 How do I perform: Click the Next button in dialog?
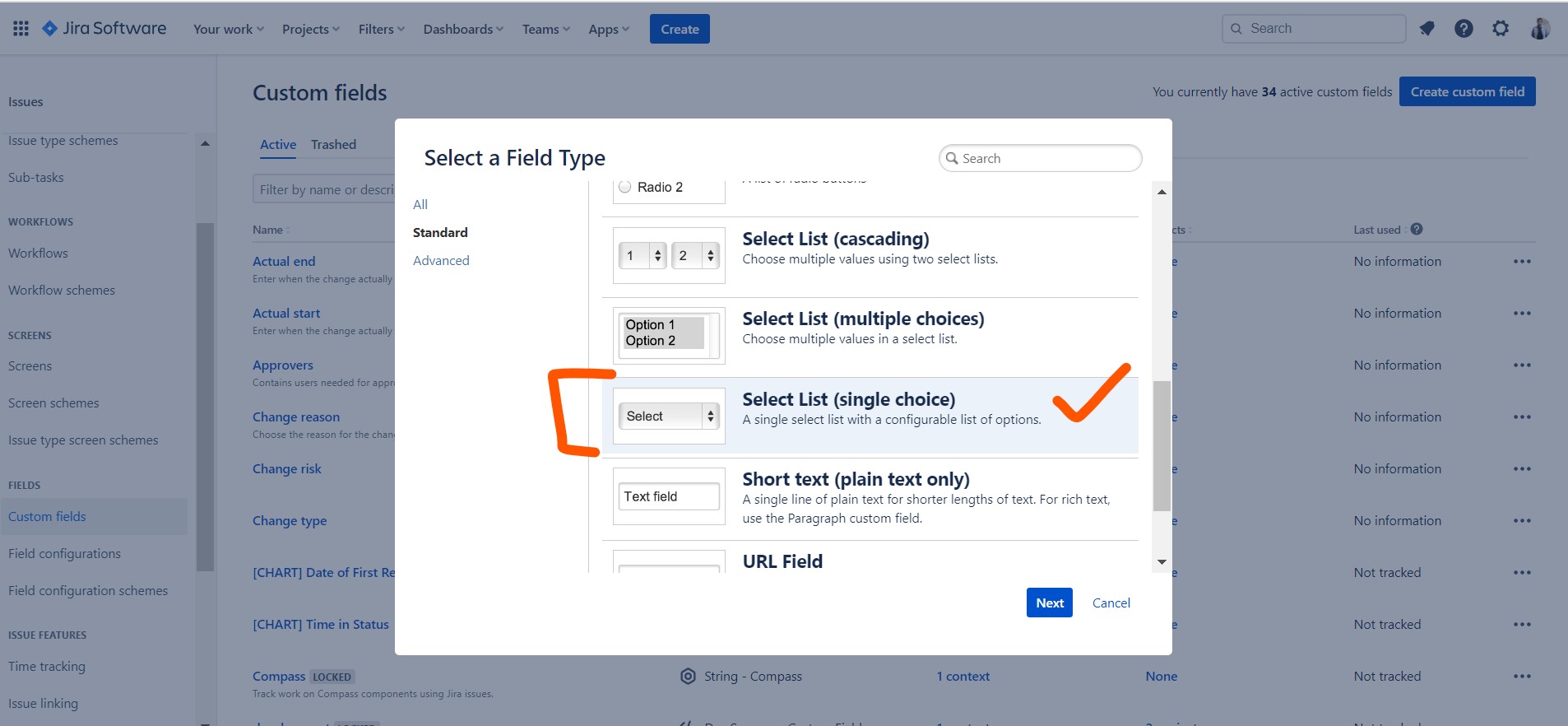pyautogui.click(x=1049, y=603)
